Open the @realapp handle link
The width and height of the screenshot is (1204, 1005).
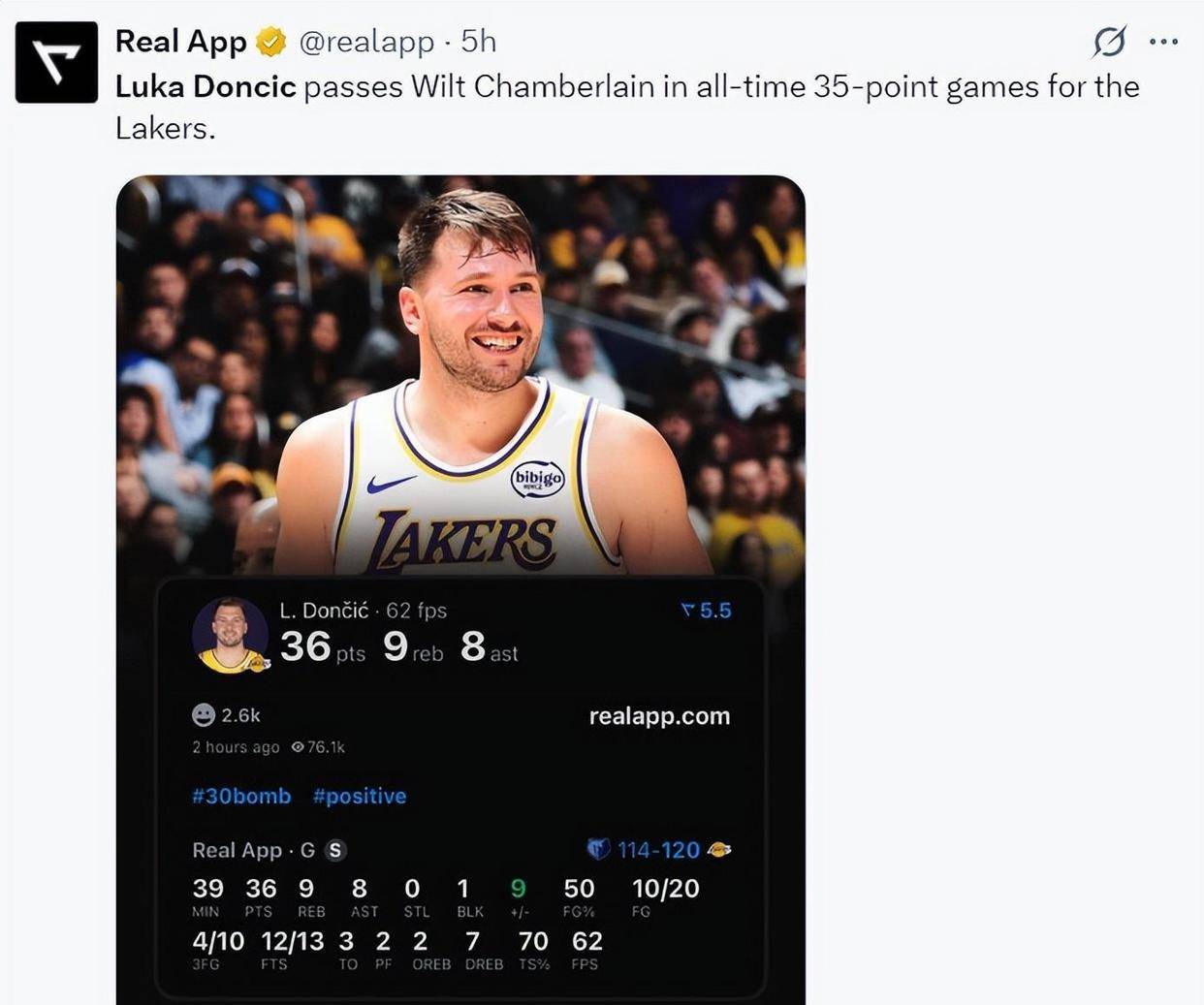pos(366,42)
